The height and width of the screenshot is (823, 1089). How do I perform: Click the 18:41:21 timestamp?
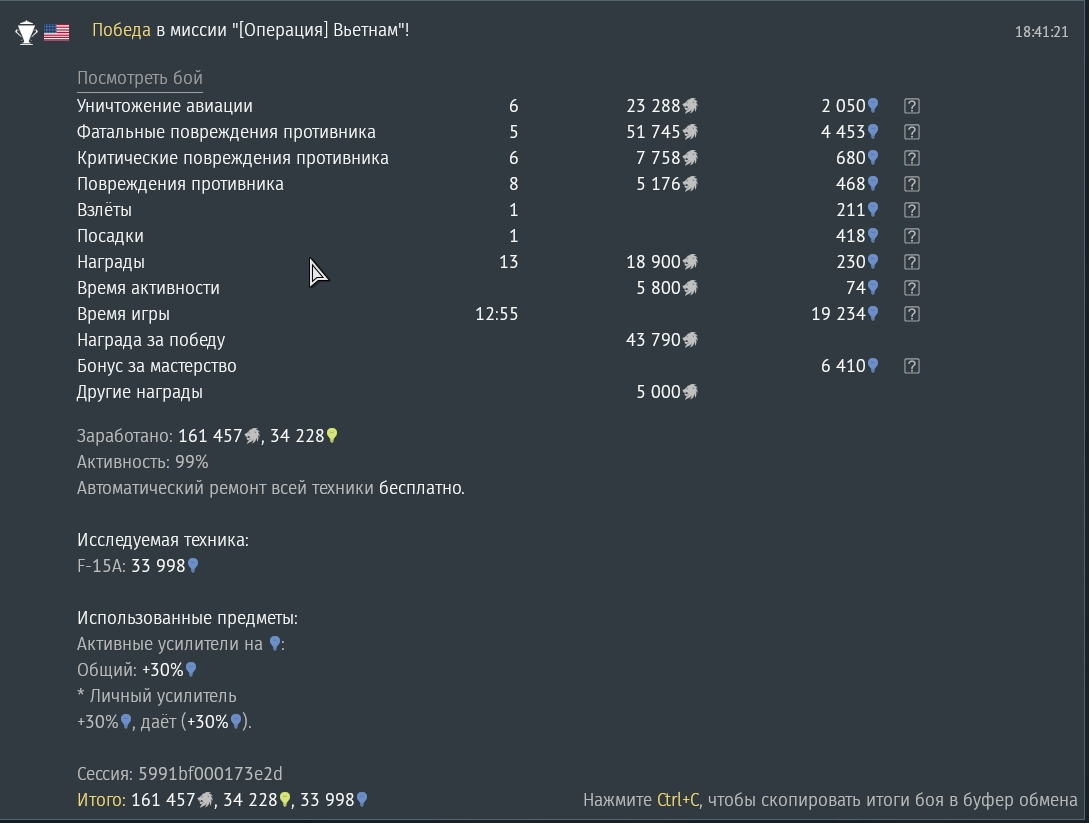1041,32
